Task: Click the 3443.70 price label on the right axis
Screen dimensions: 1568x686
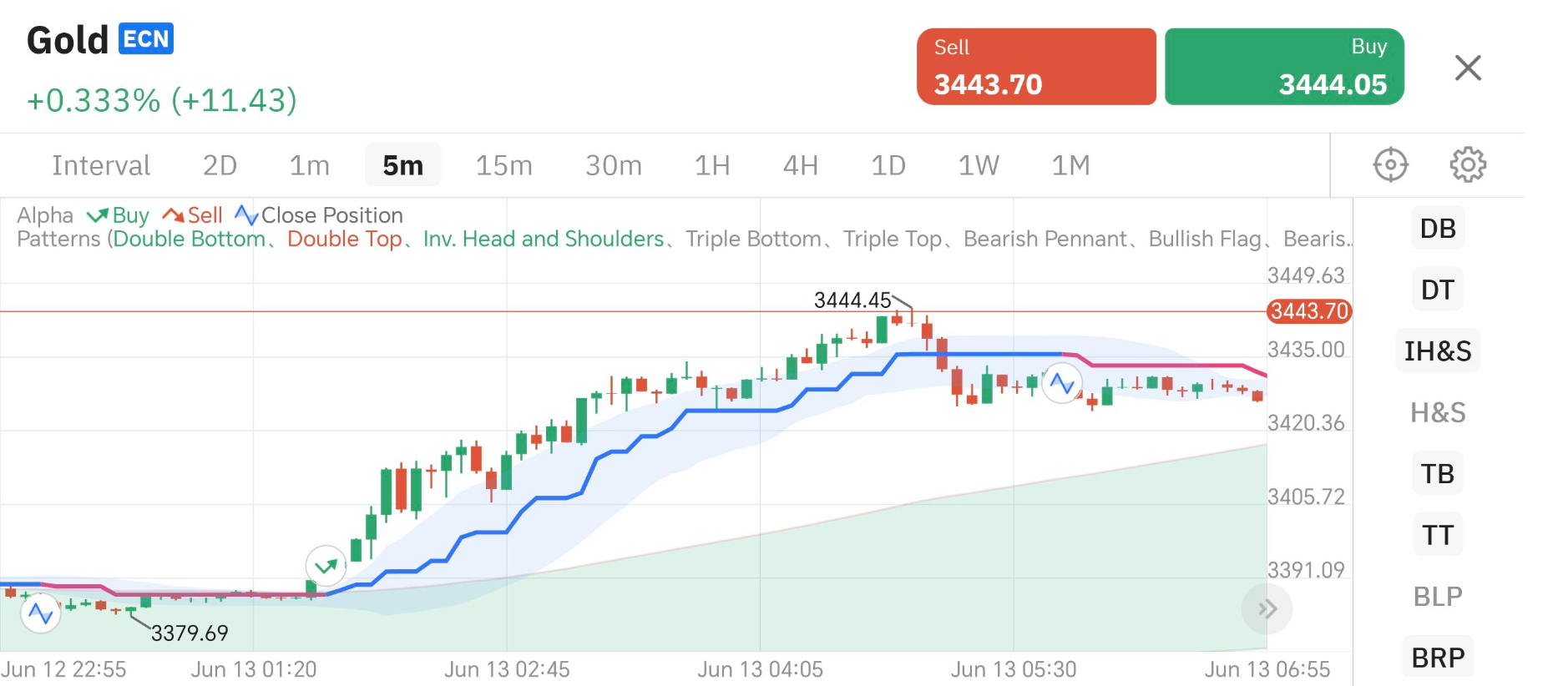Action: coord(1308,312)
